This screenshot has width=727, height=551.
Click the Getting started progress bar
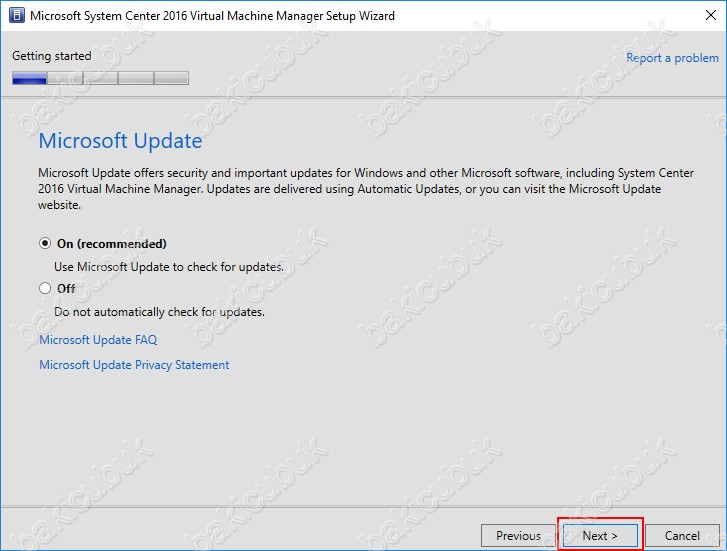[x=101, y=78]
